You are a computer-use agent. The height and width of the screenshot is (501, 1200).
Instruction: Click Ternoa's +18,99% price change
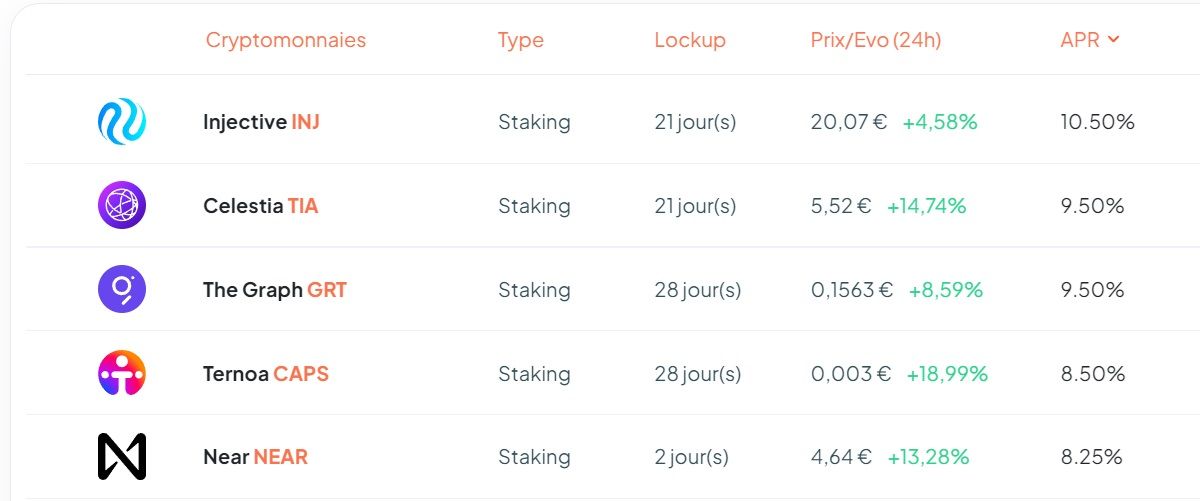point(947,374)
